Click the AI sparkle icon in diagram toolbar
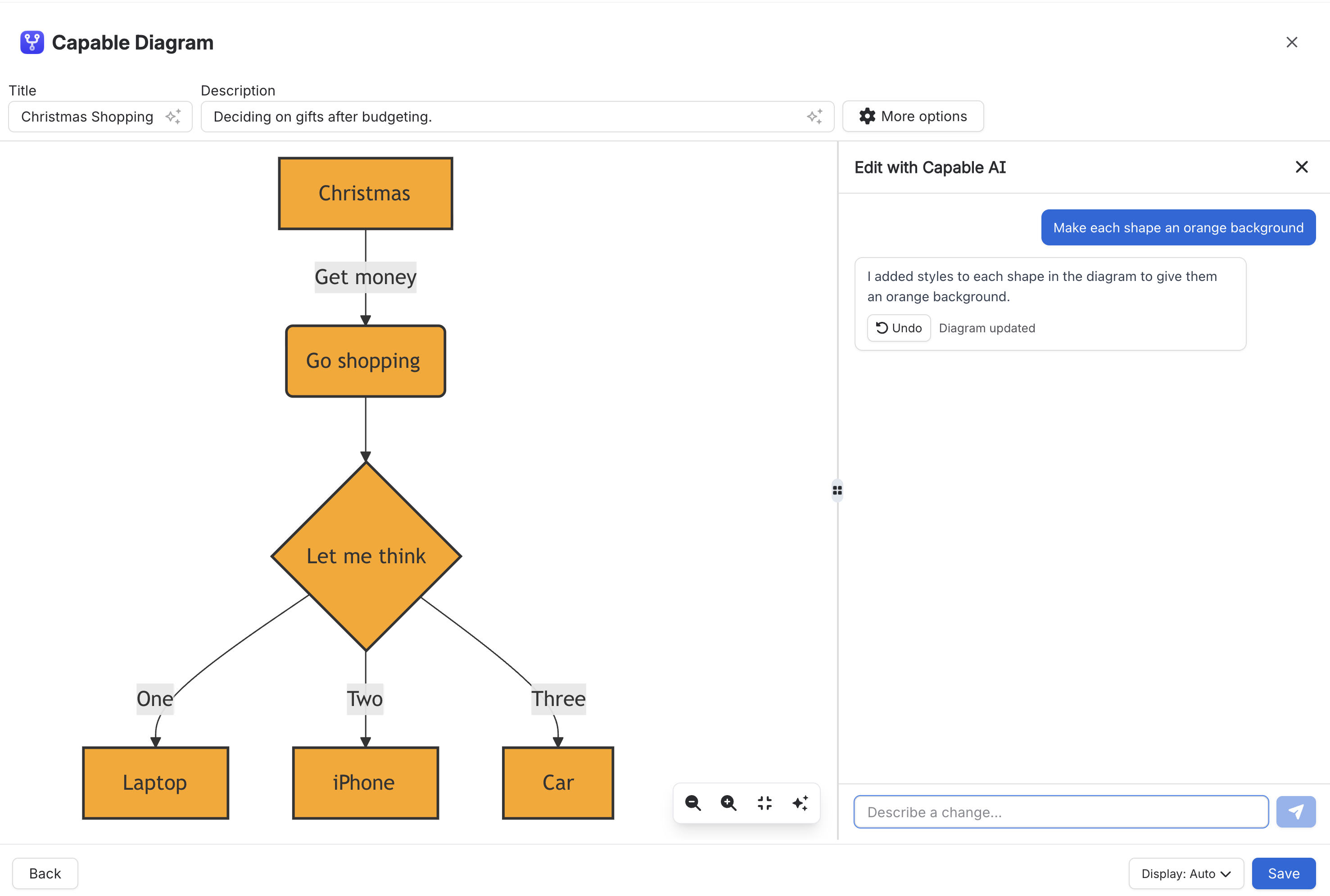 click(800, 803)
